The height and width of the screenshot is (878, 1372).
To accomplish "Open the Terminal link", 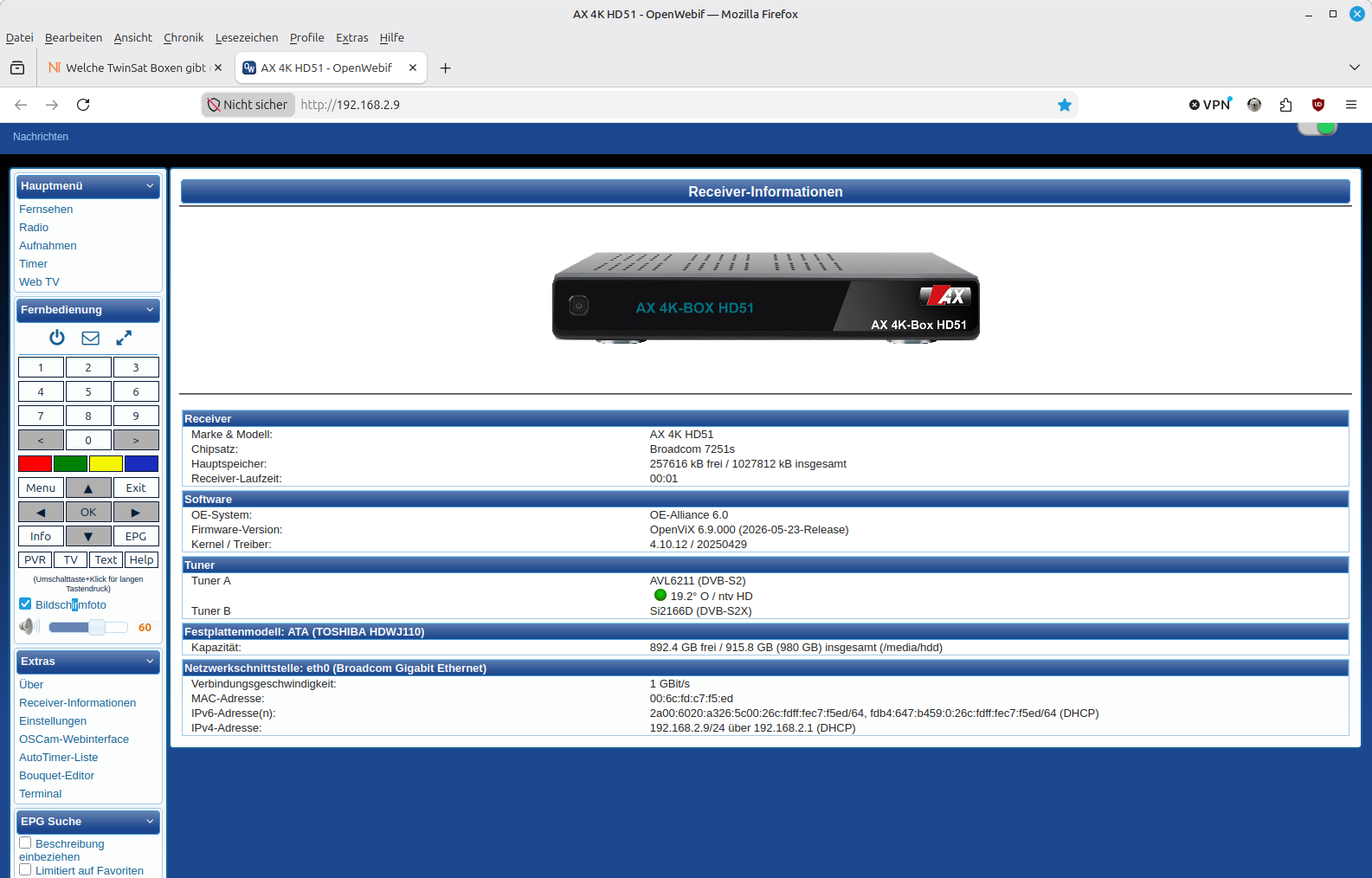I will (x=41, y=794).
